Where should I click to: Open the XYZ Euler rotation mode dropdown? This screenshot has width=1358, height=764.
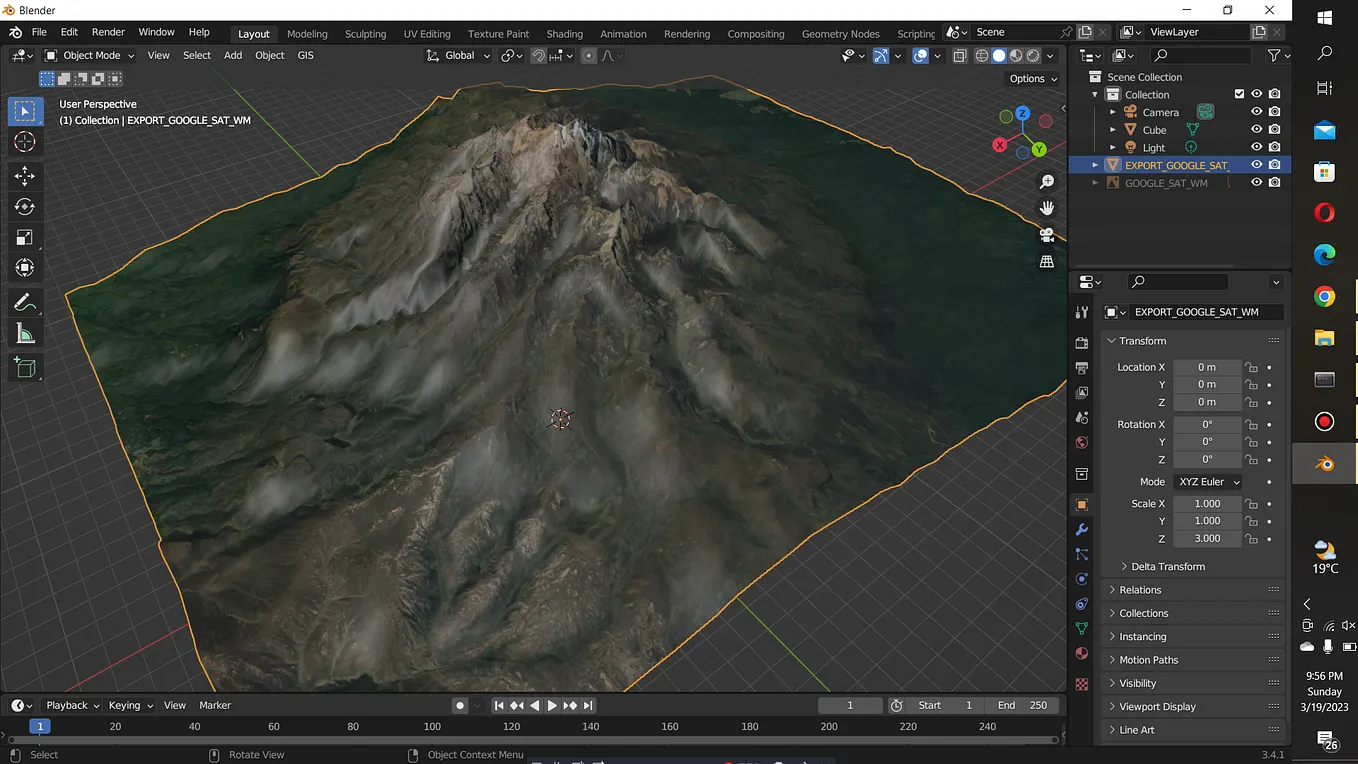point(1207,481)
